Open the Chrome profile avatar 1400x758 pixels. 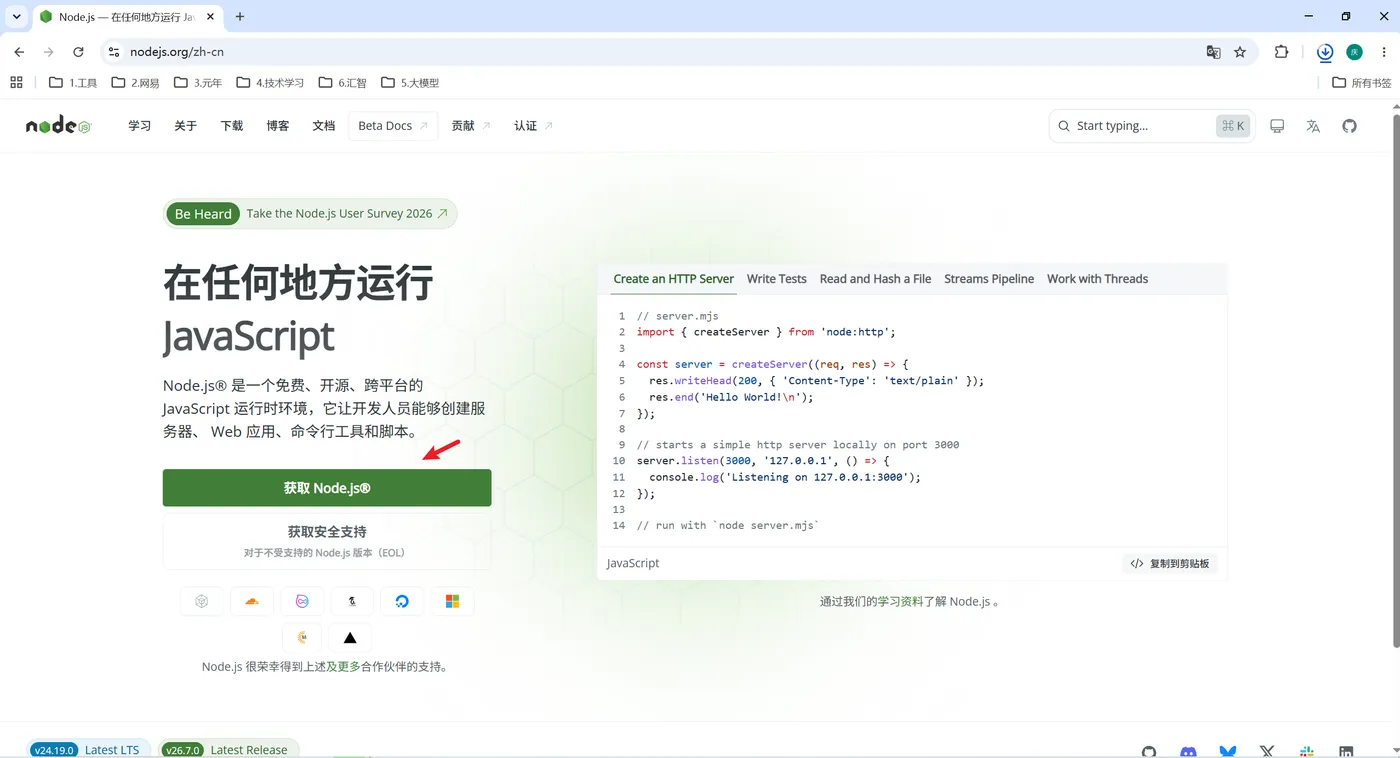tap(1354, 52)
